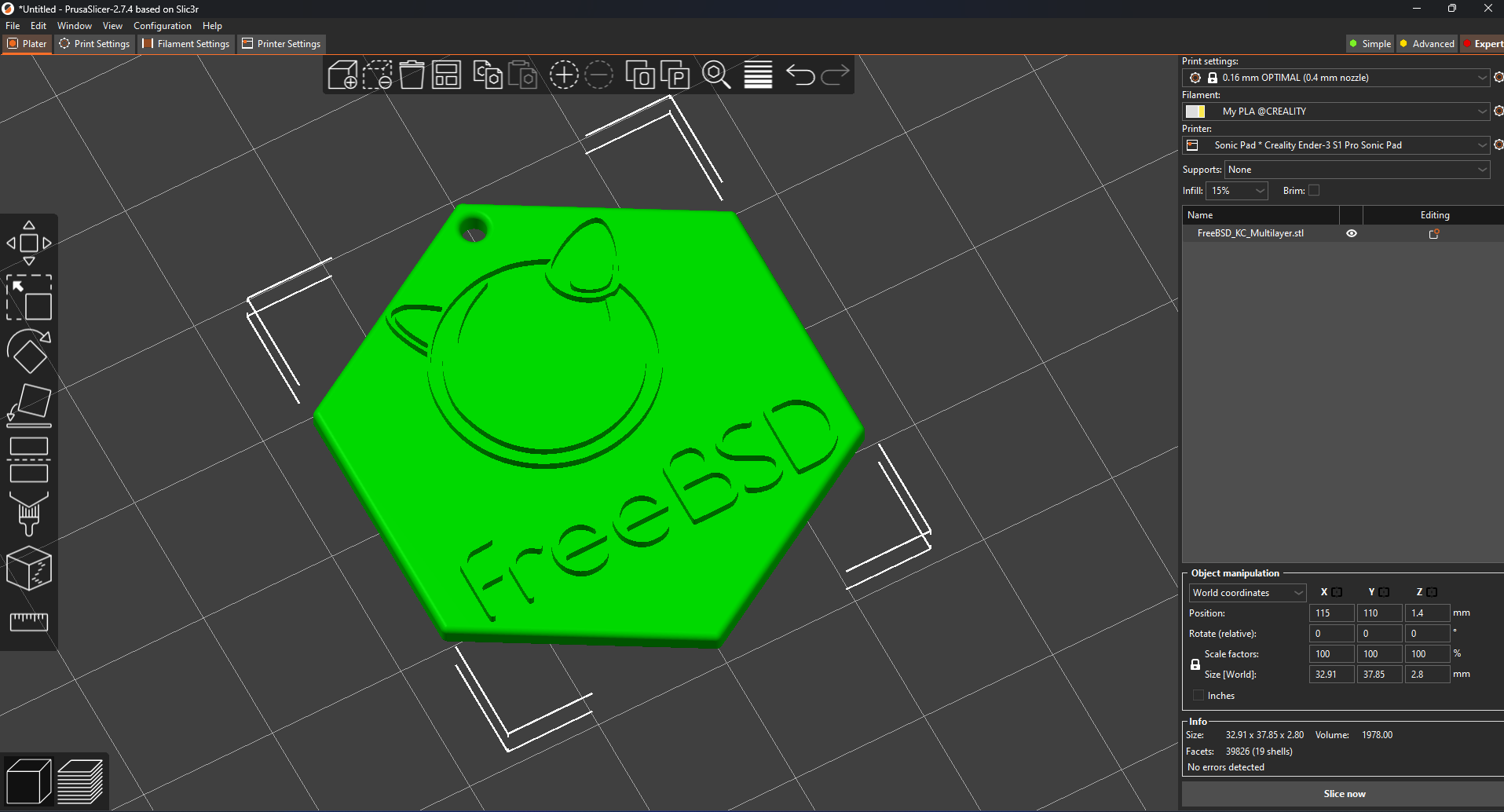
Task: Toggle the scale factors lock icon
Action: click(x=1195, y=664)
